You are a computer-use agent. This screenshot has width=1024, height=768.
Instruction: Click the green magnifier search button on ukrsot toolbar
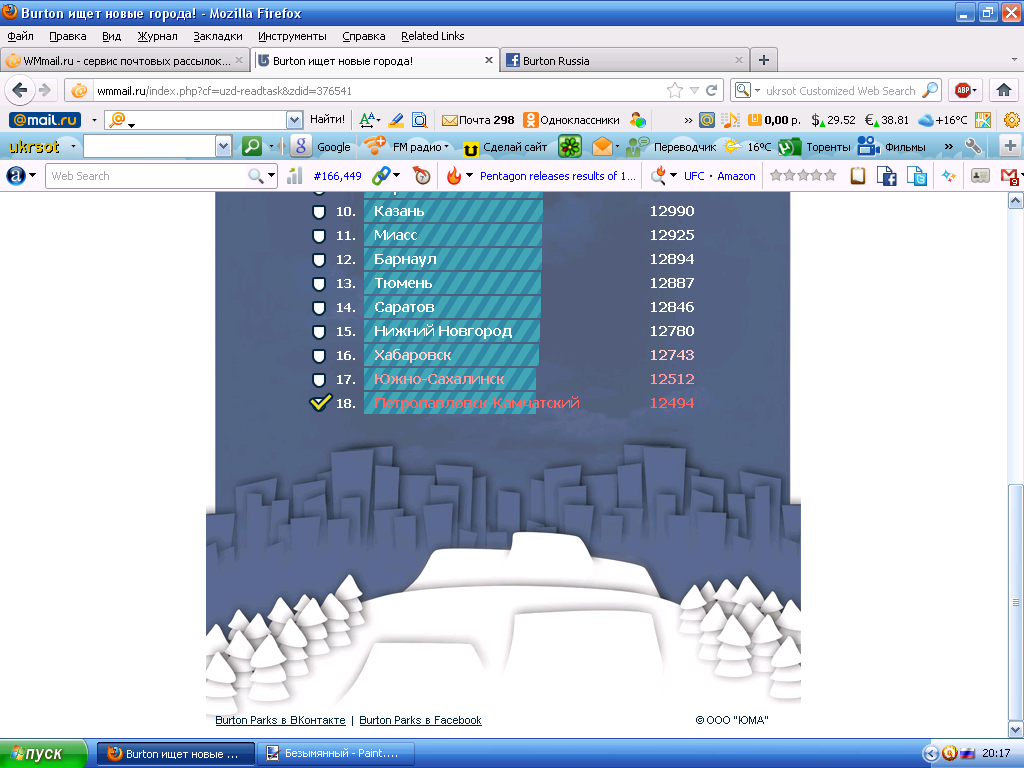(x=251, y=146)
